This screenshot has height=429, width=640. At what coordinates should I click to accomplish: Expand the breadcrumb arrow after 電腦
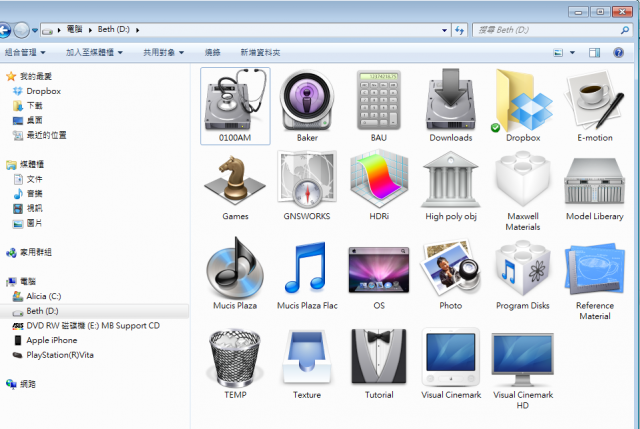coord(90,30)
